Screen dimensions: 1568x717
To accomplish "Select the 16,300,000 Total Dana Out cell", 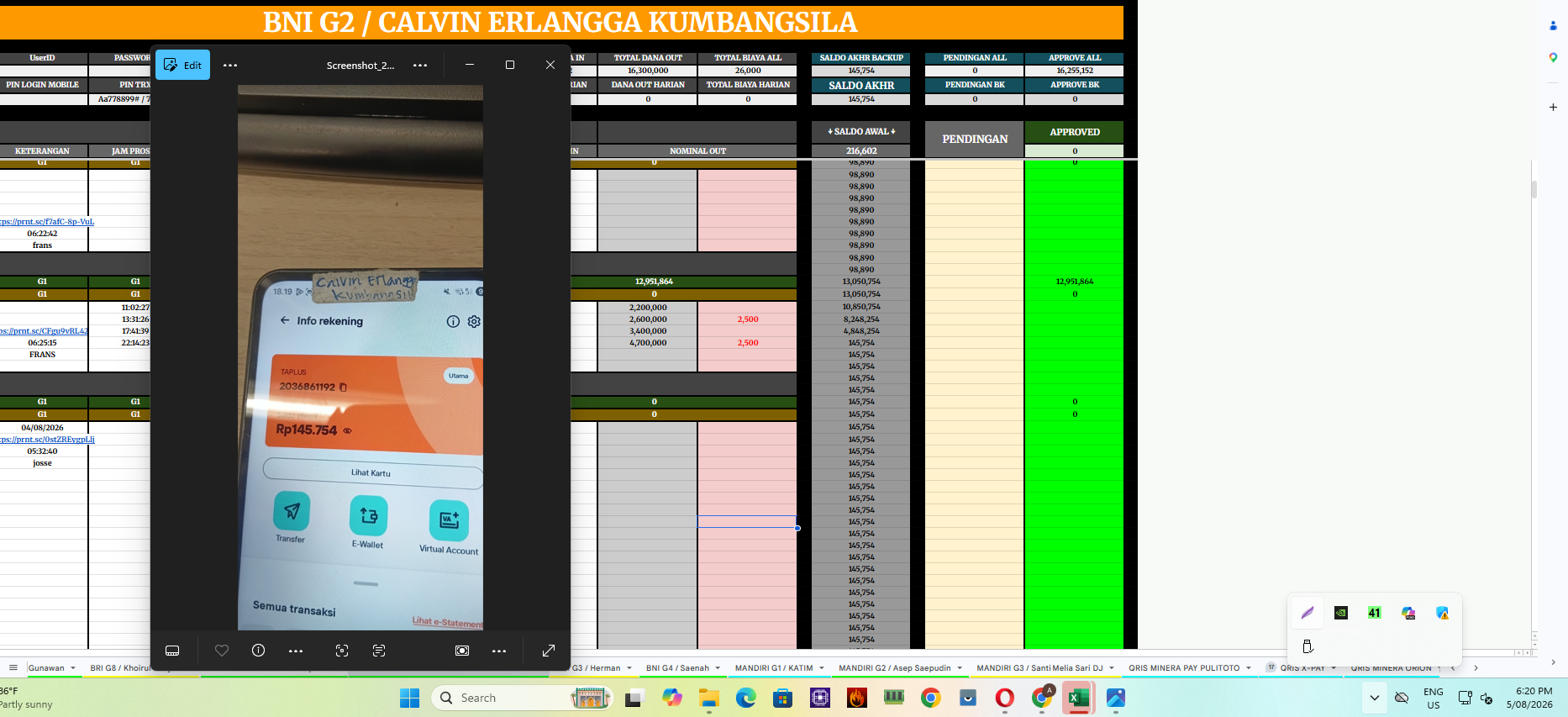I will tap(648, 71).
